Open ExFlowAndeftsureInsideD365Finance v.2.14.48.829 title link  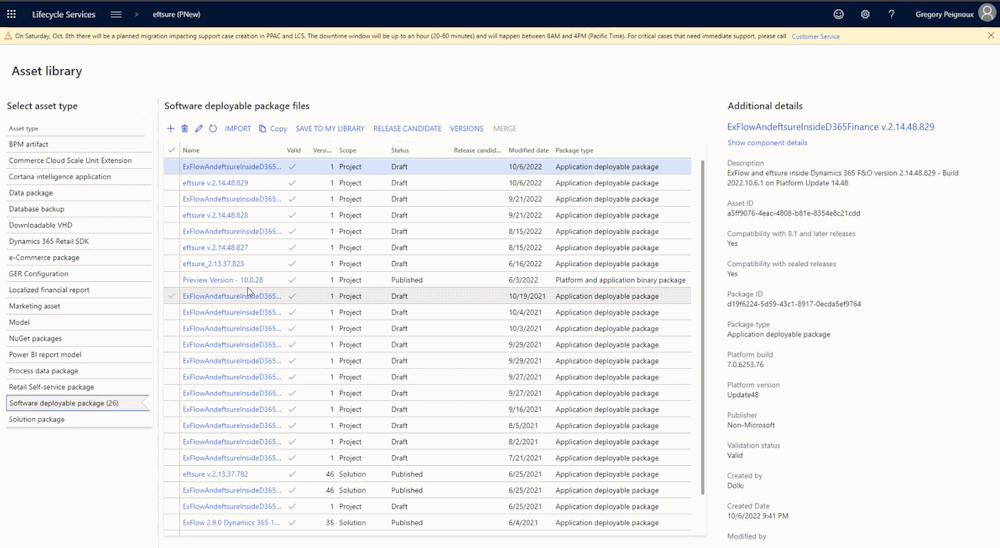coord(830,127)
